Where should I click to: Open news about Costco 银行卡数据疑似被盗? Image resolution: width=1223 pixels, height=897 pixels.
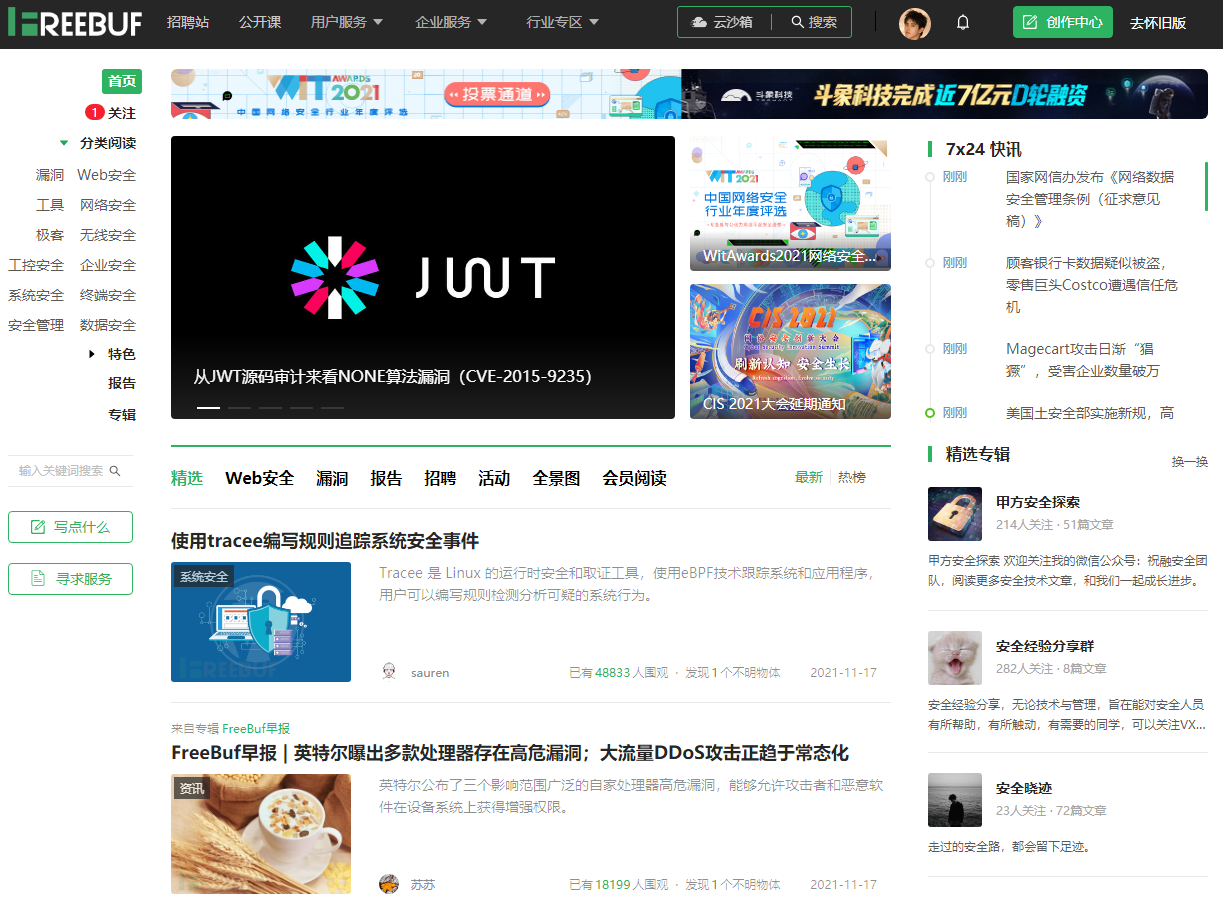click(x=1091, y=285)
